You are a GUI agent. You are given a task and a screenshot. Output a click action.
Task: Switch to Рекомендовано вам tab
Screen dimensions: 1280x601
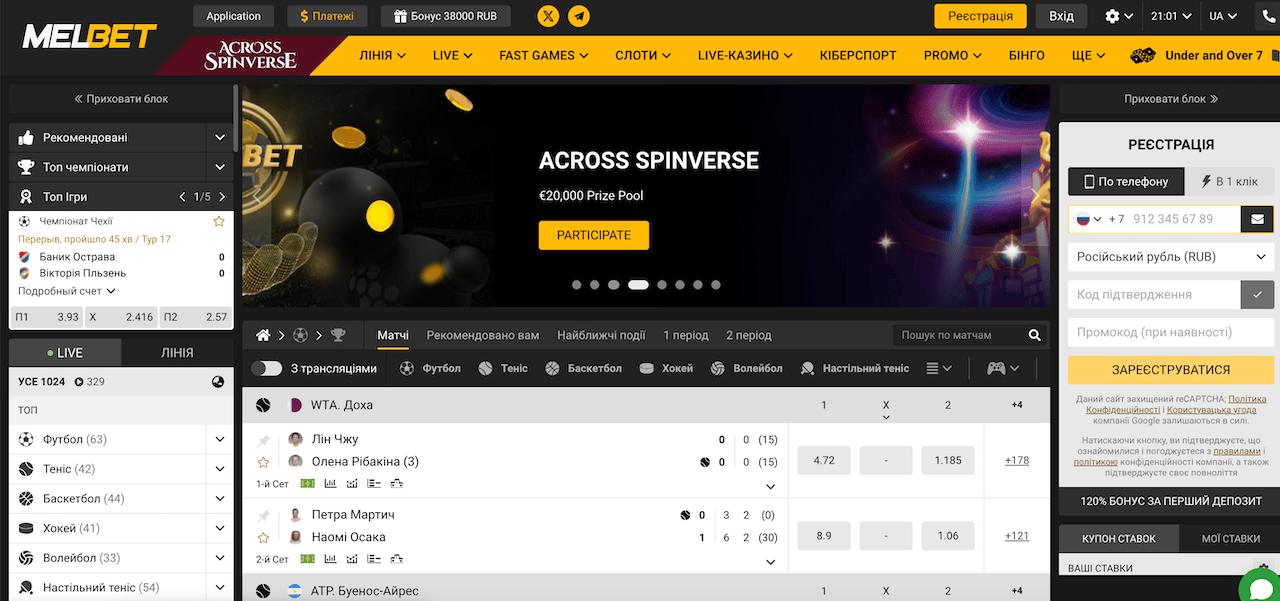483,335
